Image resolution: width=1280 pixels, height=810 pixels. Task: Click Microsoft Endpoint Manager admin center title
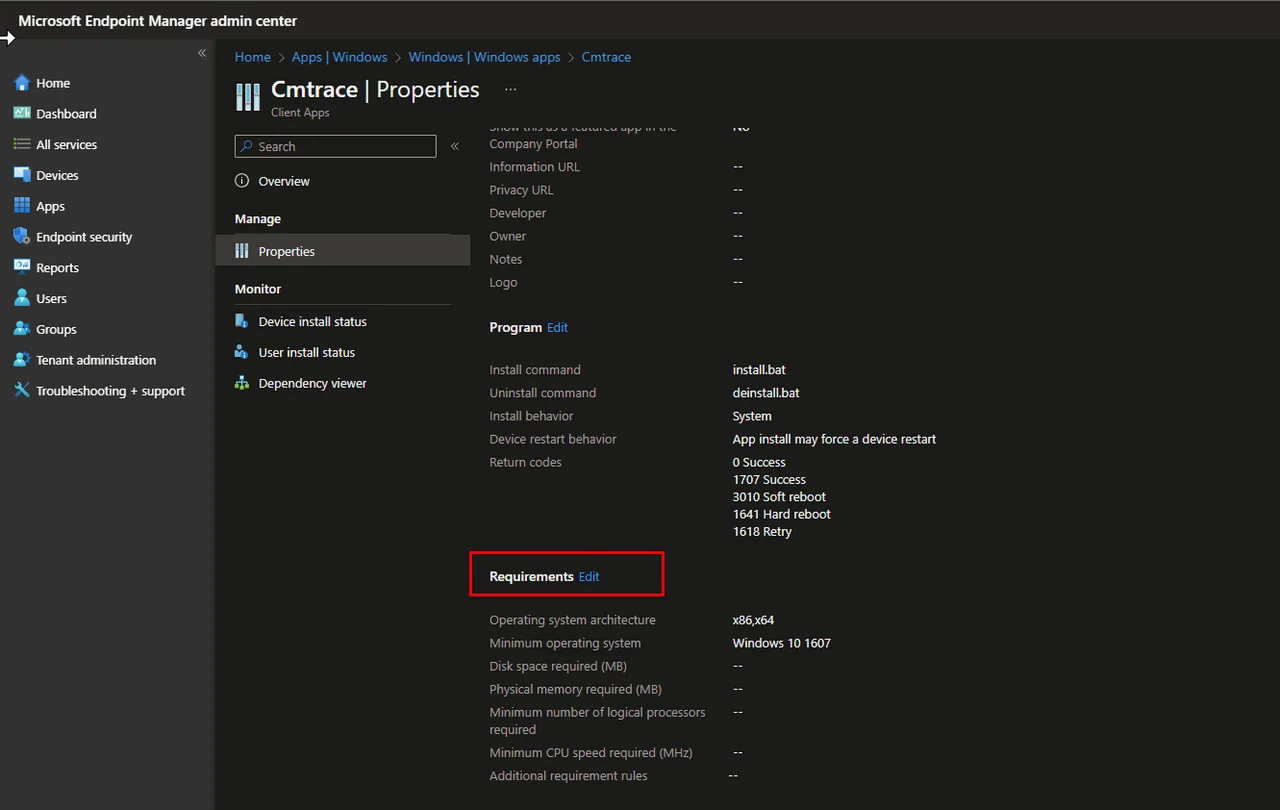point(158,21)
